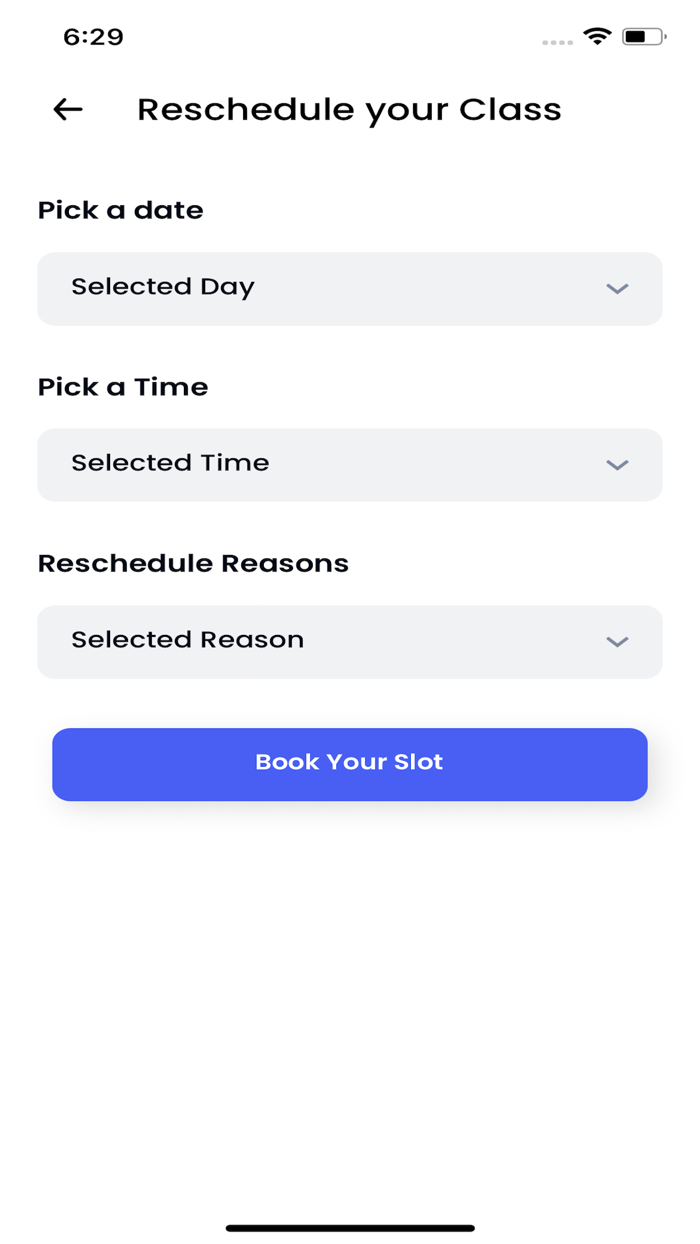
Task: Tap the Pick a Time label
Action: click(123, 387)
